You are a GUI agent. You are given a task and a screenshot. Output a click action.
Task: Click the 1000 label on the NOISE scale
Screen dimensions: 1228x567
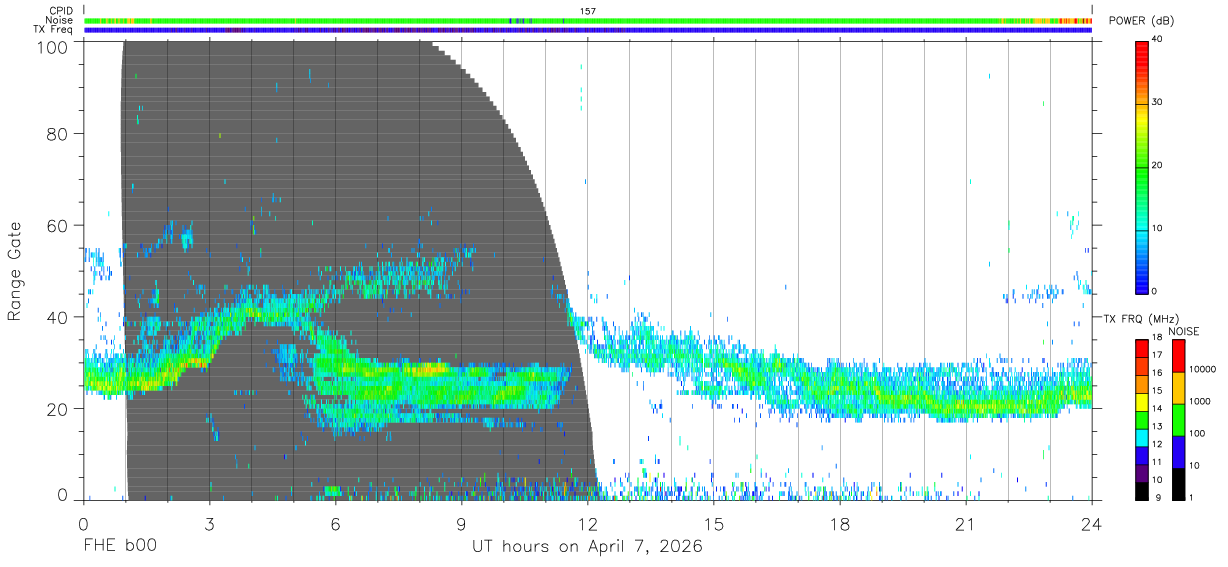(x=1198, y=401)
